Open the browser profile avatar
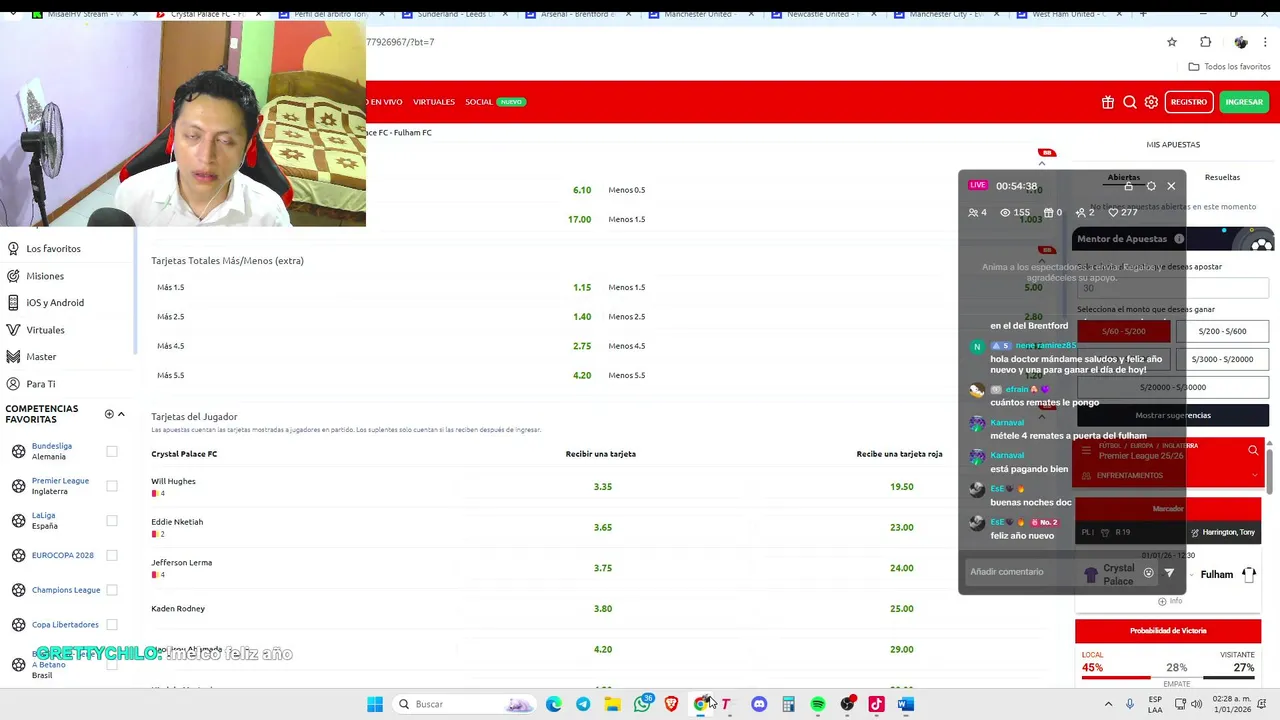 pos(1241,42)
